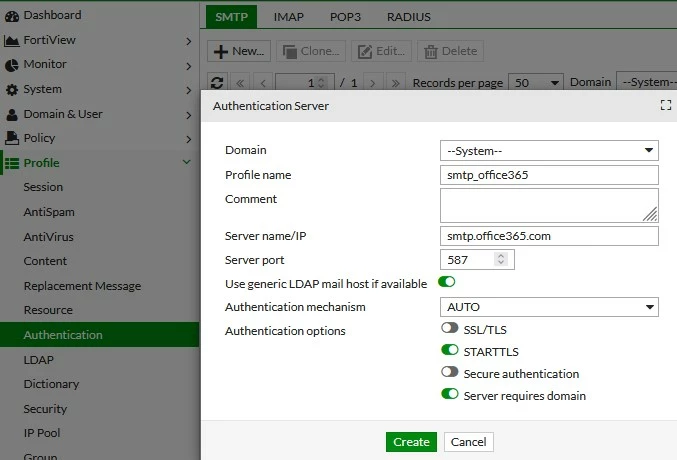This screenshot has width=677, height=460.
Task: Go to previous page arrow
Action: [x=263, y=82]
